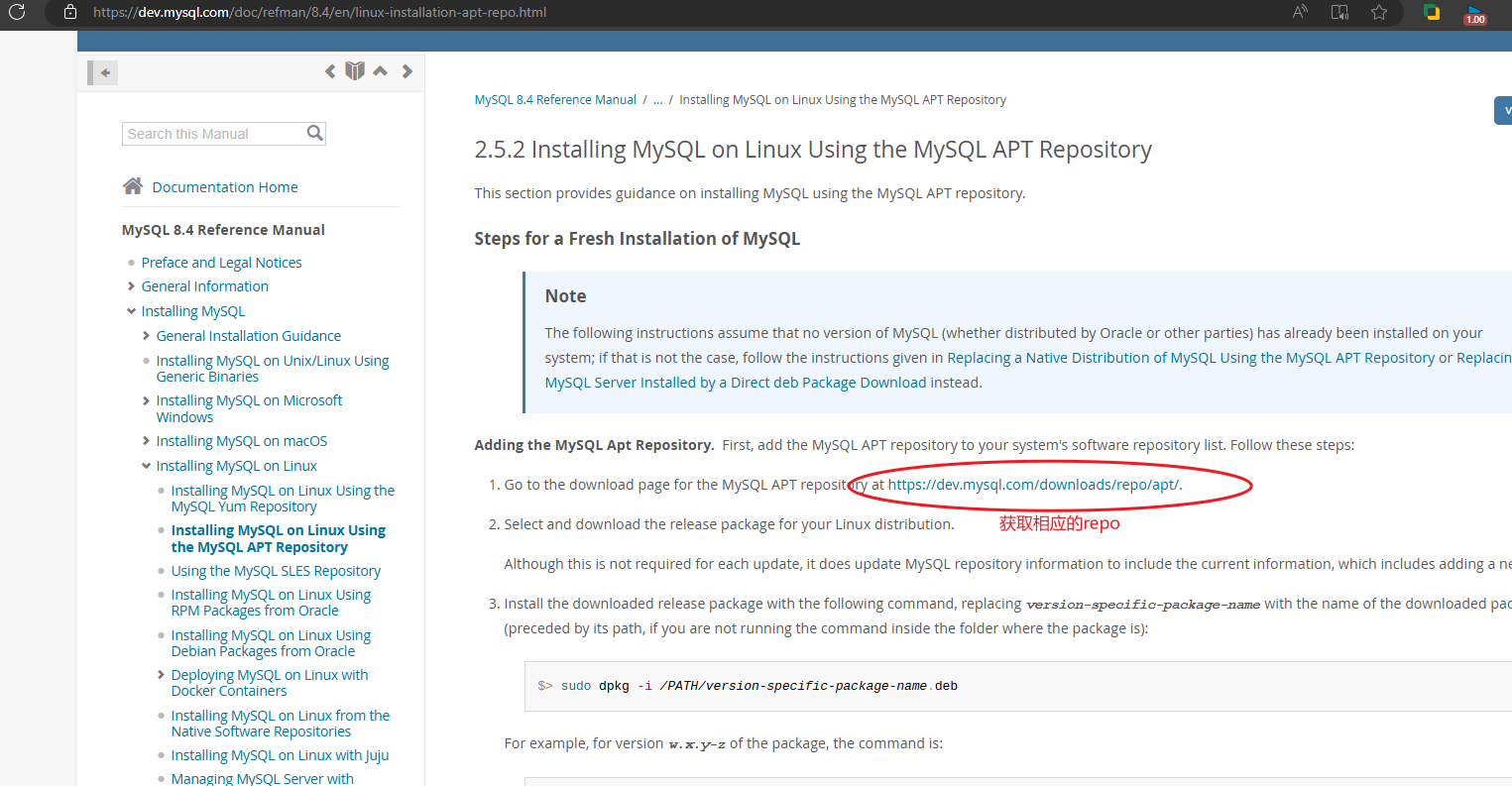Open General Information in sidebar
Screen dimensions: 1512x786
[204, 286]
